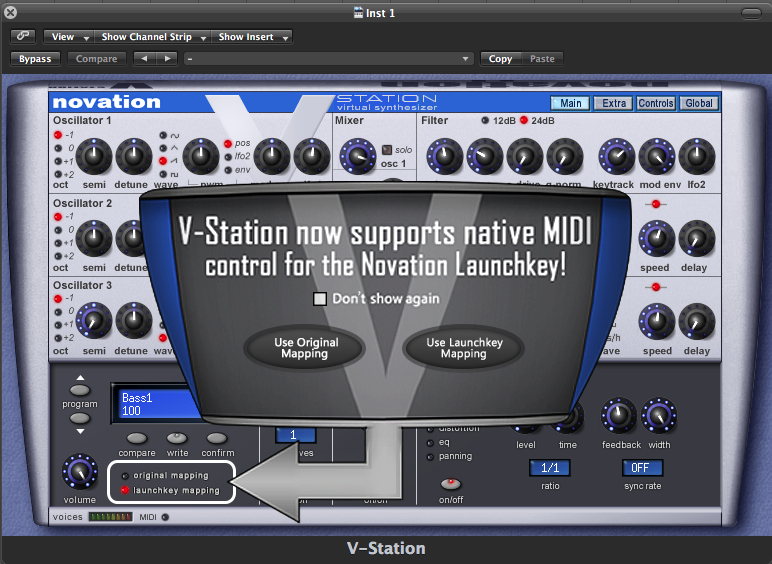This screenshot has height=564, width=772.
Task: Click the Paste button
Action: point(542,59)
